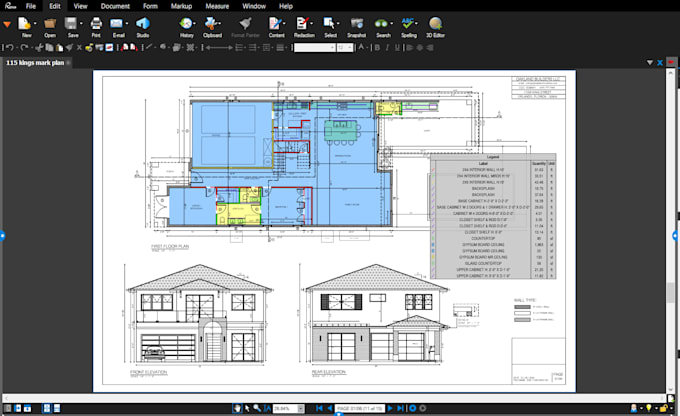Click the text color A button
680x416 pixels.
(x=361, y=47)
